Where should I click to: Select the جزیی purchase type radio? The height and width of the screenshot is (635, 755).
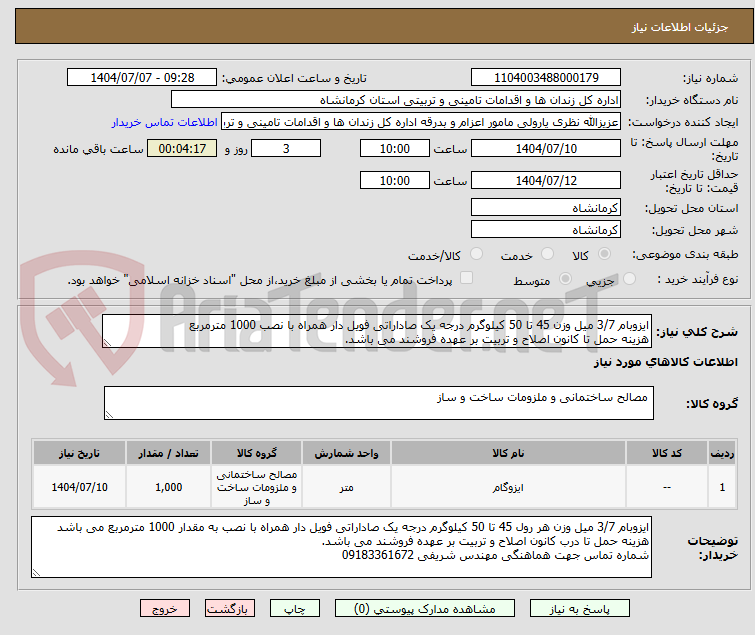(629, 279)
